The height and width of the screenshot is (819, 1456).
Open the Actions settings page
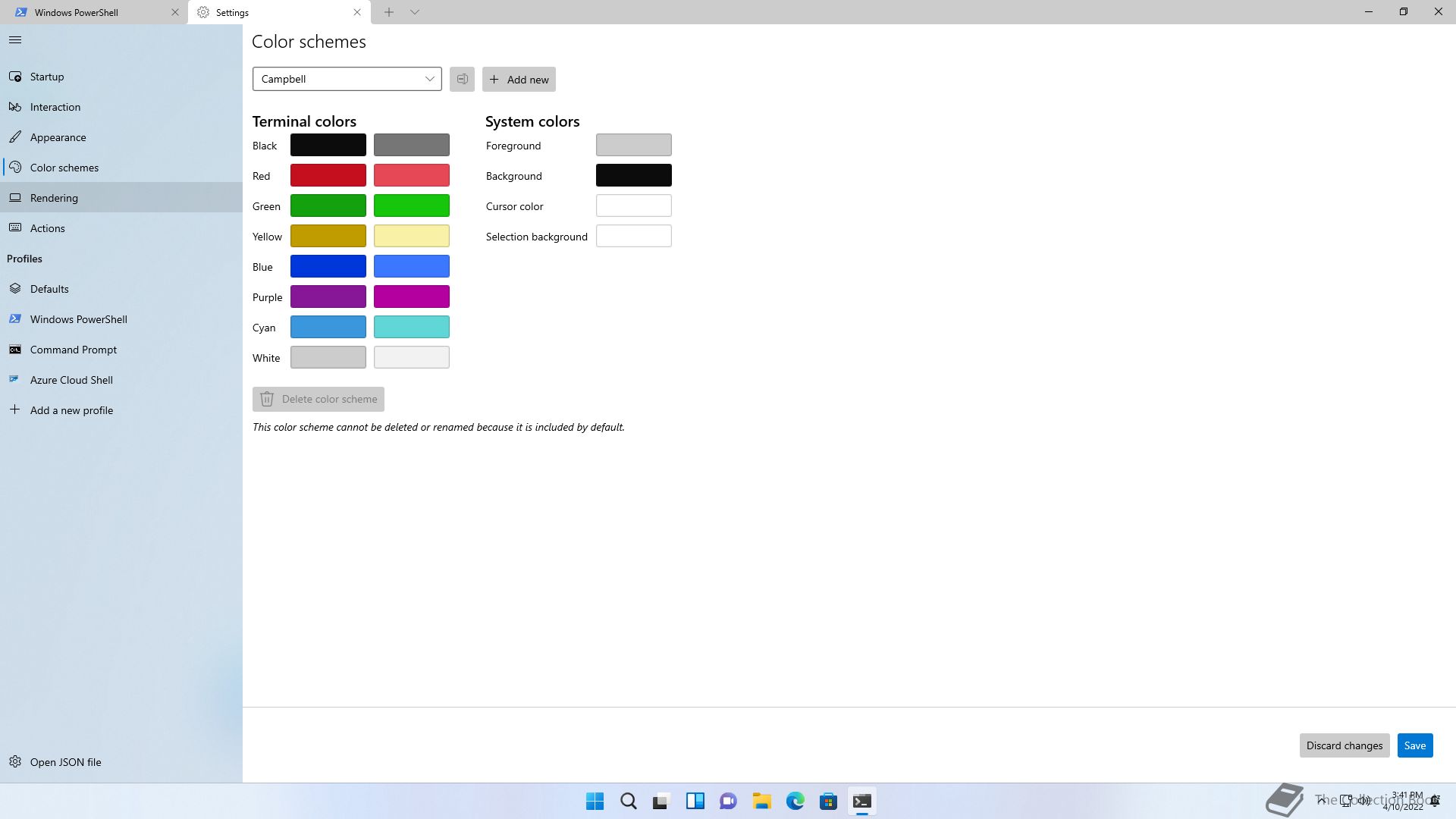pos(121,228)
